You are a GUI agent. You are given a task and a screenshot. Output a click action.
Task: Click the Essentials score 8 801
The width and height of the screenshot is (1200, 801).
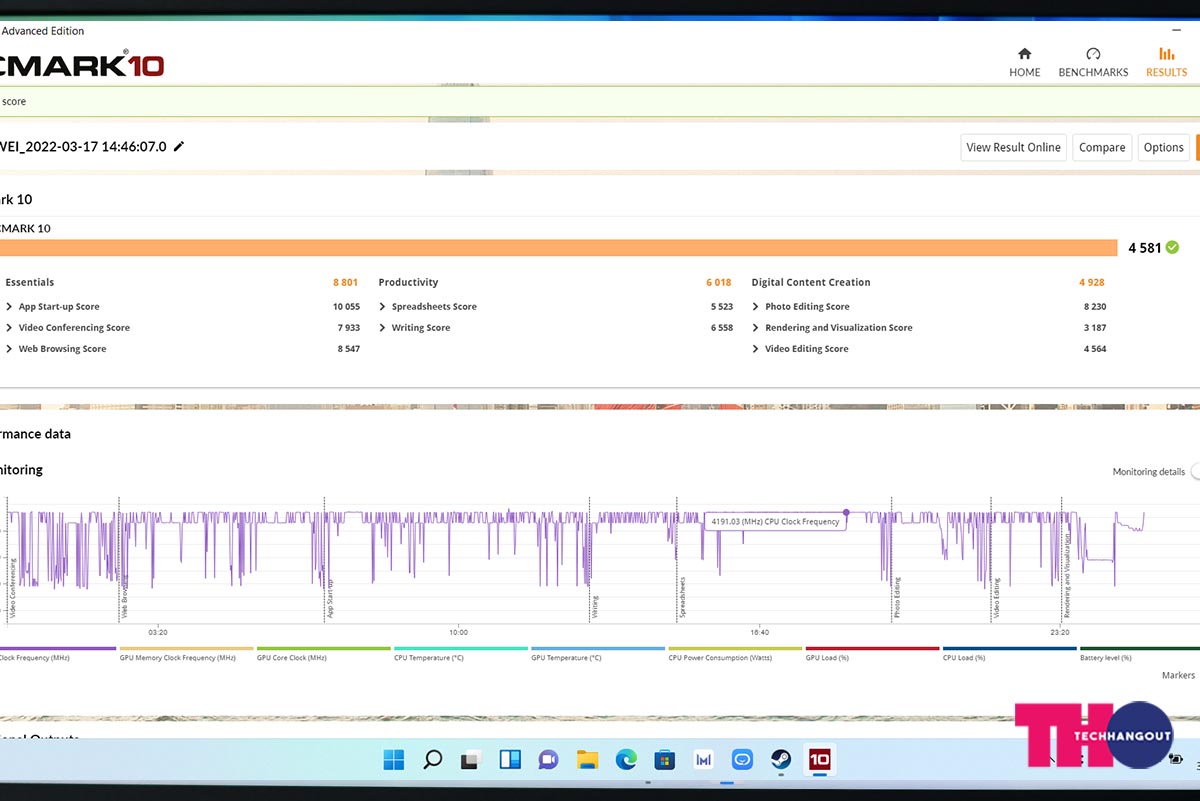click(345, 283)
